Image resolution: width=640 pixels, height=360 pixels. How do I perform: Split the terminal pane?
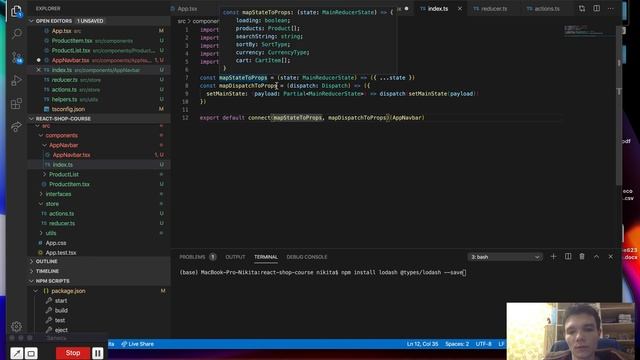pyautogui.click(x=568, y=256)
